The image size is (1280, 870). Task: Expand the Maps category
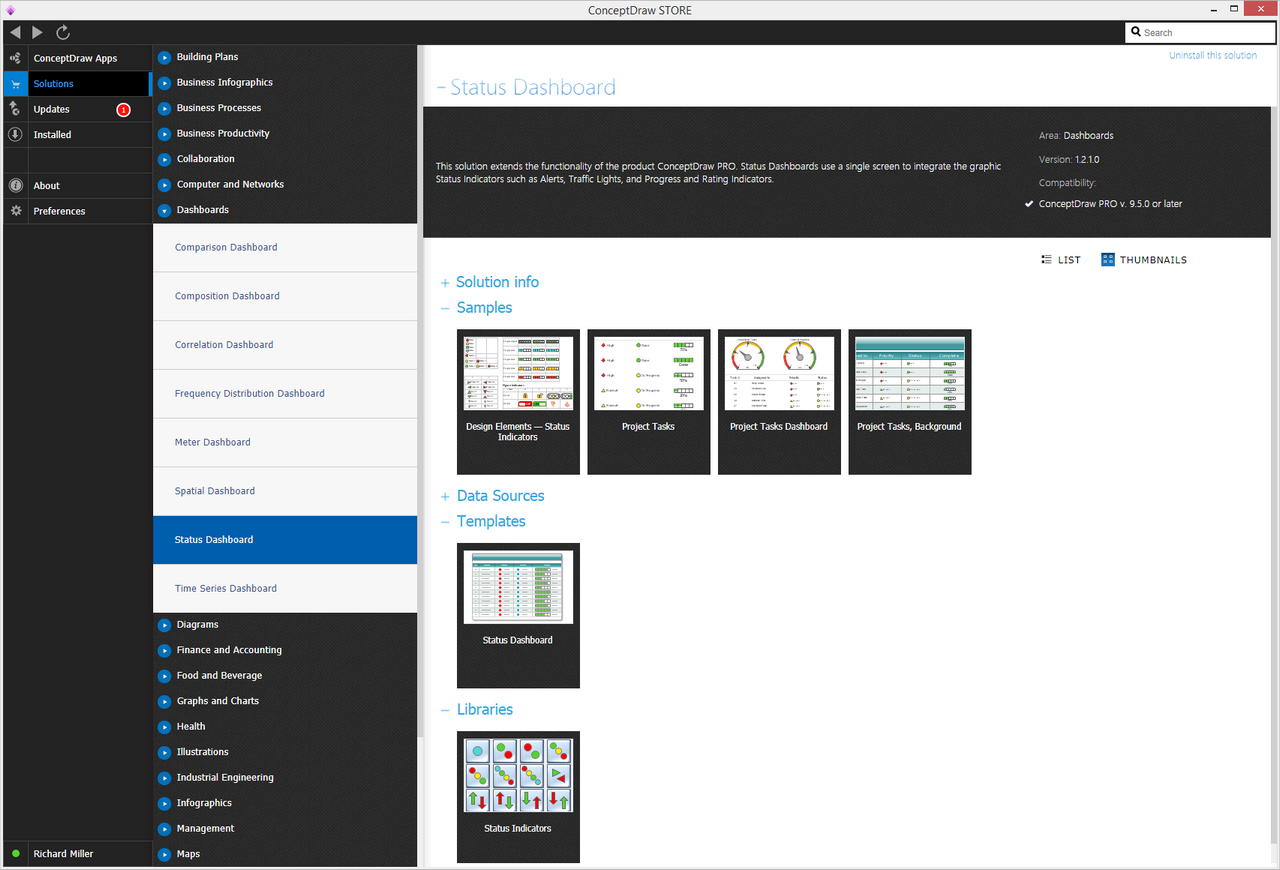164,854
